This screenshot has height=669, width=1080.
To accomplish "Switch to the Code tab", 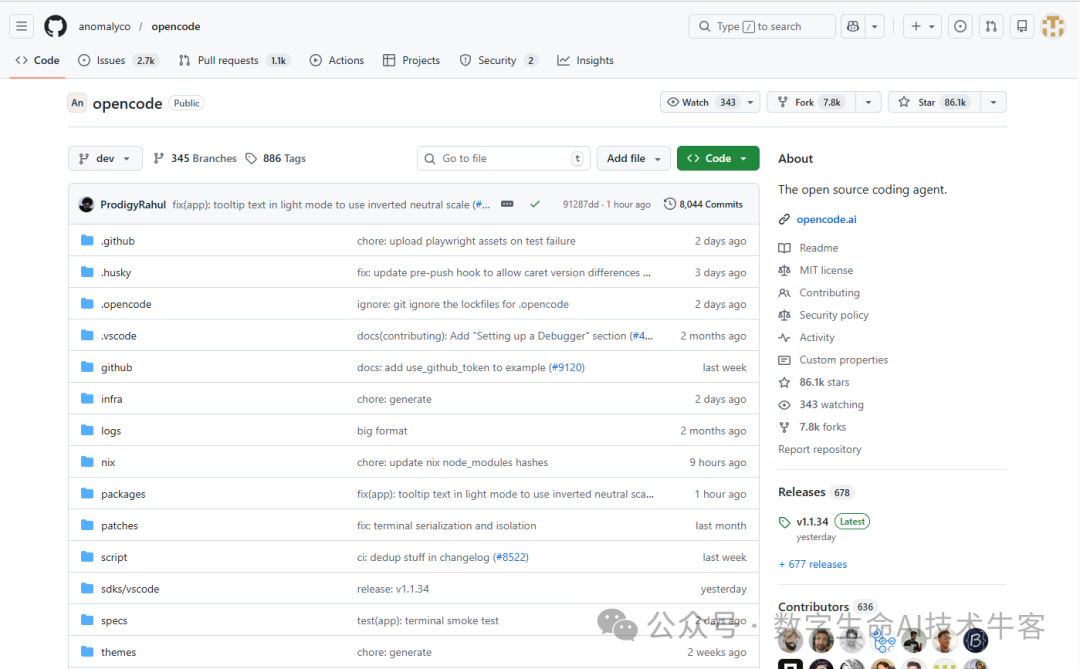I will (37, 61).
